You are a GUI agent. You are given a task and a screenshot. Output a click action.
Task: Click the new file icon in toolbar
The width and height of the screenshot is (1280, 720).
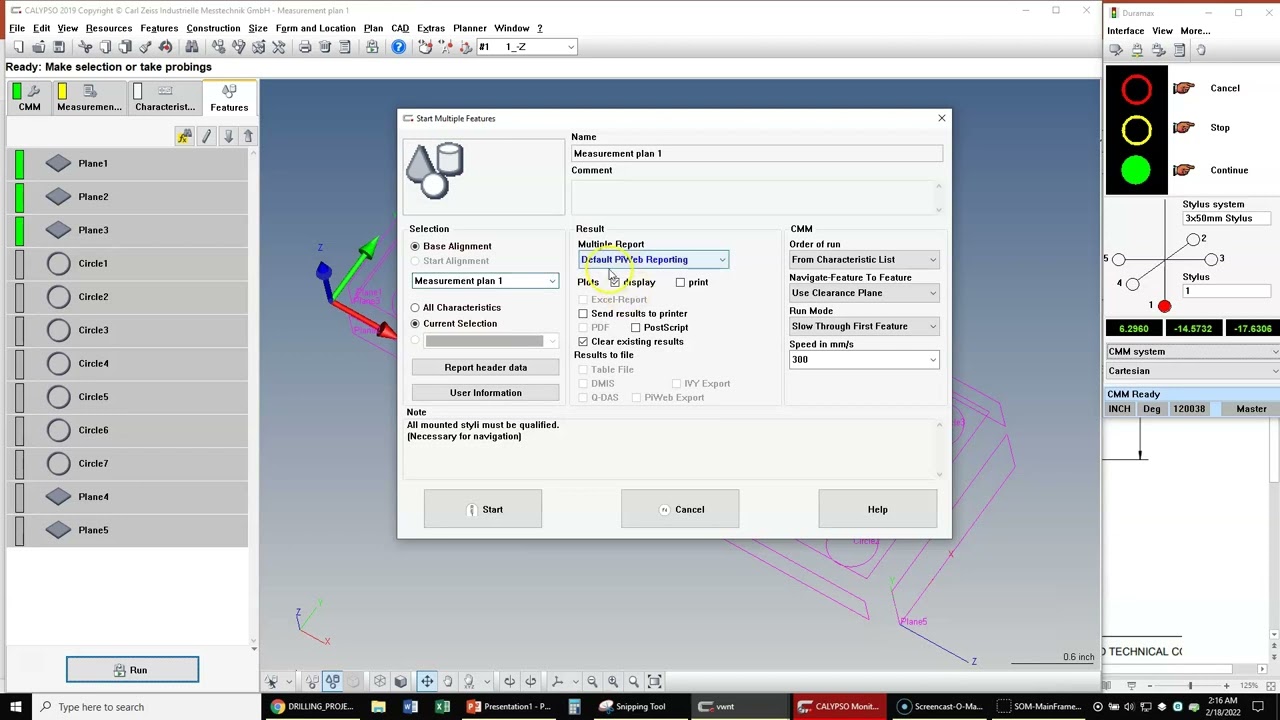coord(18,47)
